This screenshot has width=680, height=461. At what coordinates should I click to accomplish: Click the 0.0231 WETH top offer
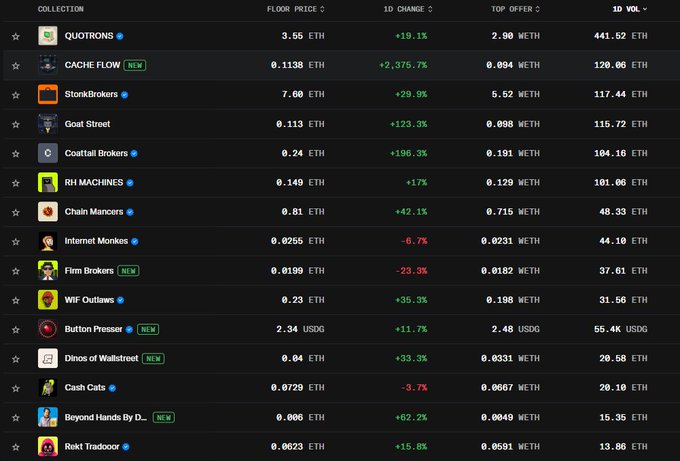pyautogui.click(x=510, y=241)
